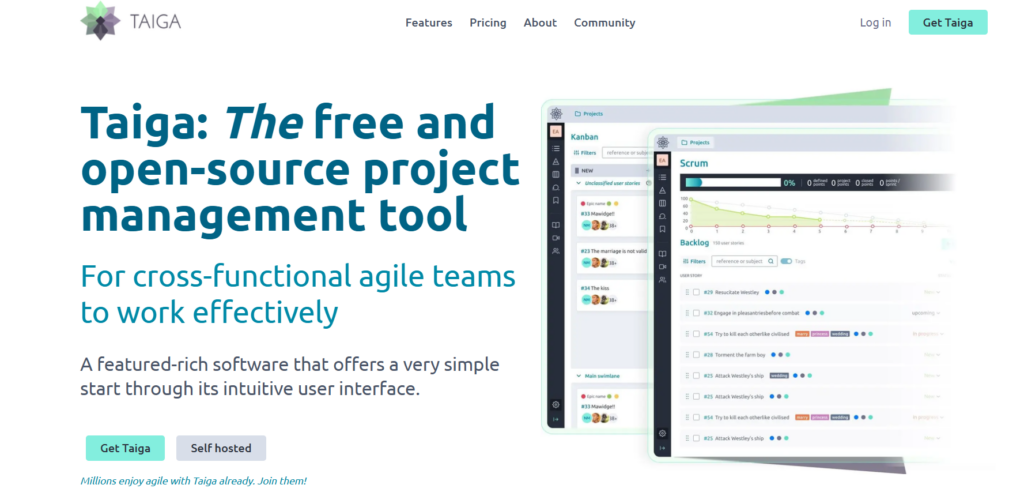1024x496 pixels.
Task: Open the Community menu item
Action: [x=604, y=23]
